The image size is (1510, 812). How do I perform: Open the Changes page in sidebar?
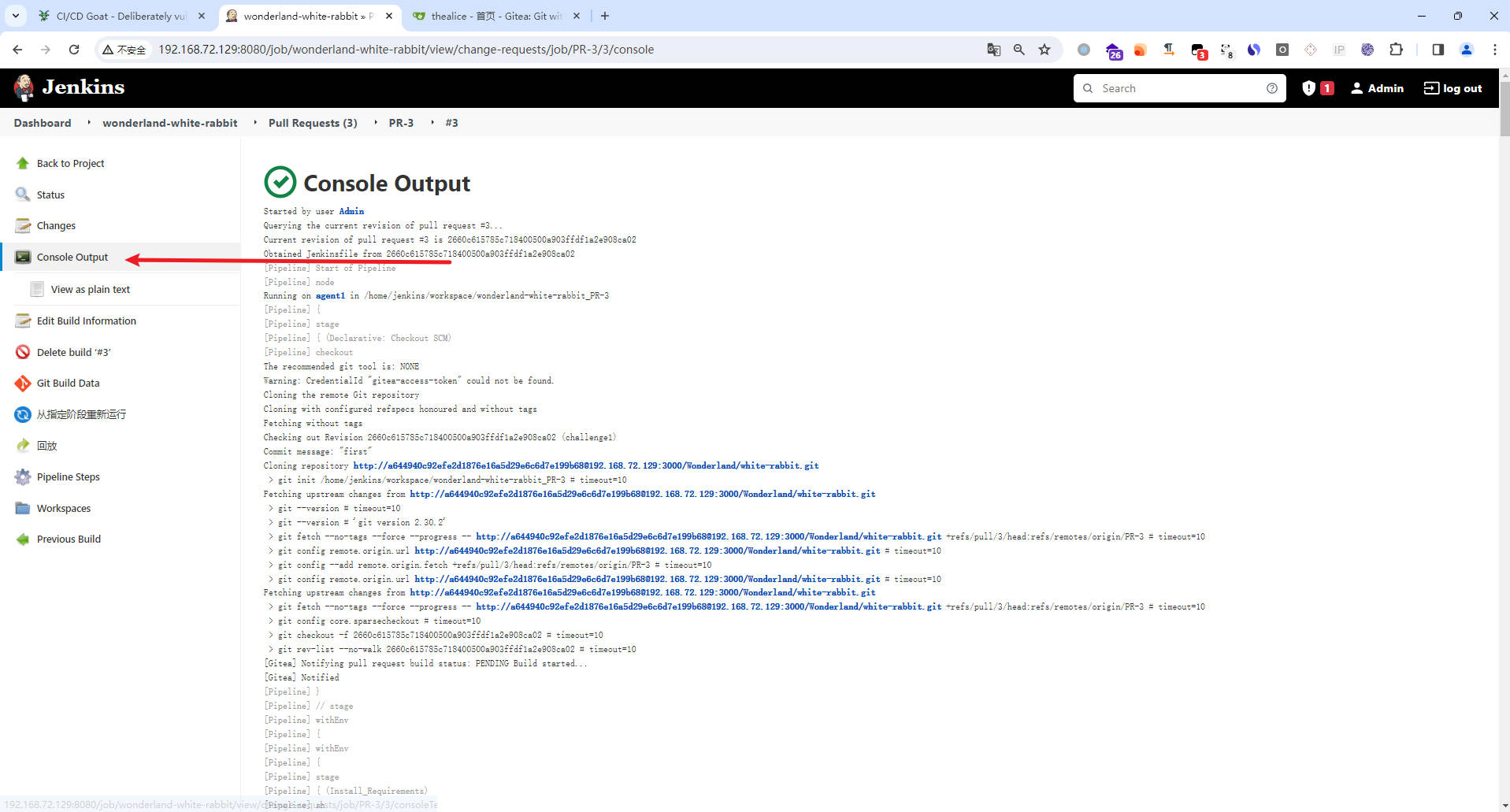(x=56, y=225)
